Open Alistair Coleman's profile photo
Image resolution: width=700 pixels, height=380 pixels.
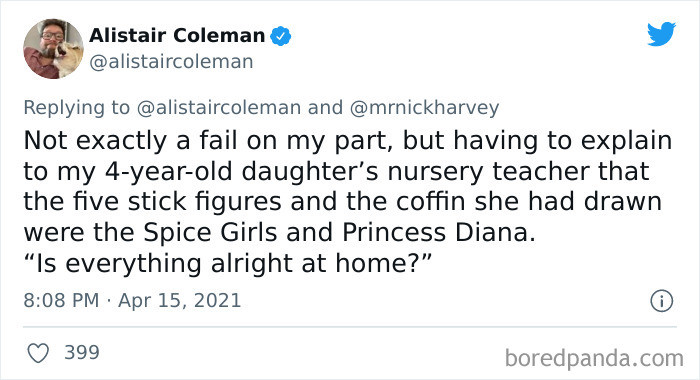click(x=53, y=49)
